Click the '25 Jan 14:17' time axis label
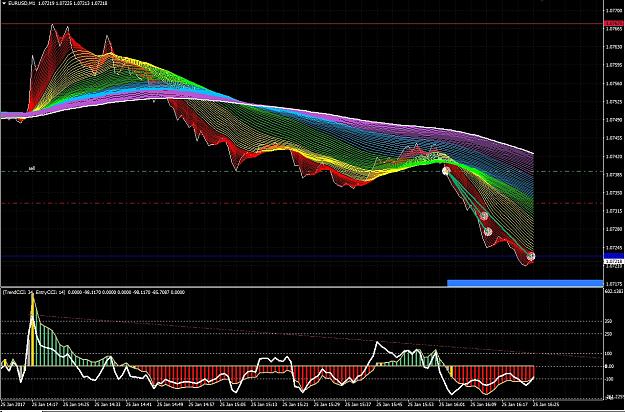625x412 pixels. pos(45,404)
